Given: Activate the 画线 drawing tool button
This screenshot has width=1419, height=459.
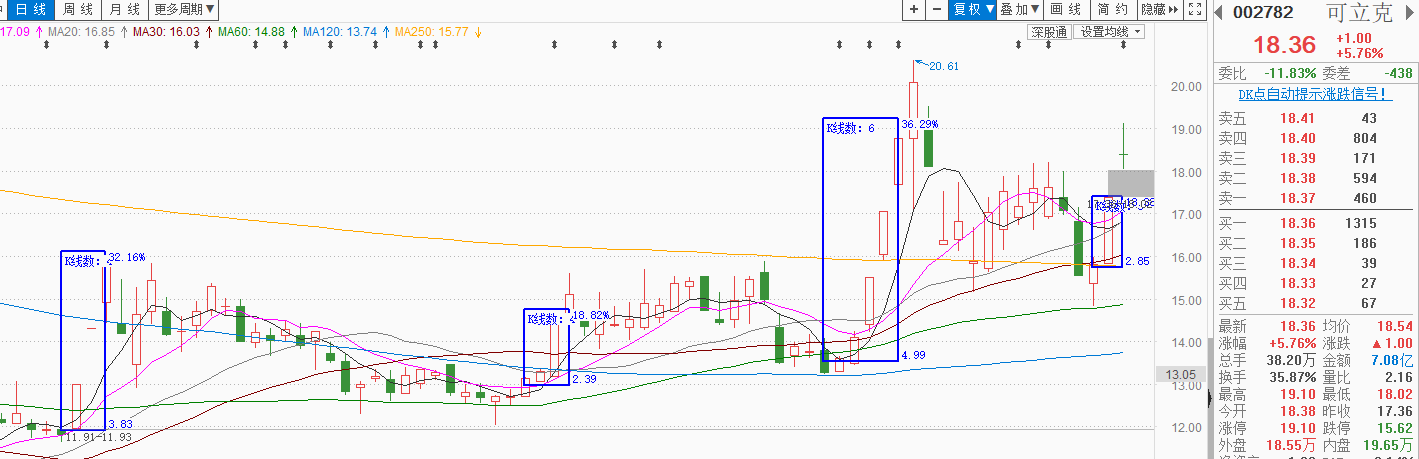Looking at the screenshot, I should 1067,10.
